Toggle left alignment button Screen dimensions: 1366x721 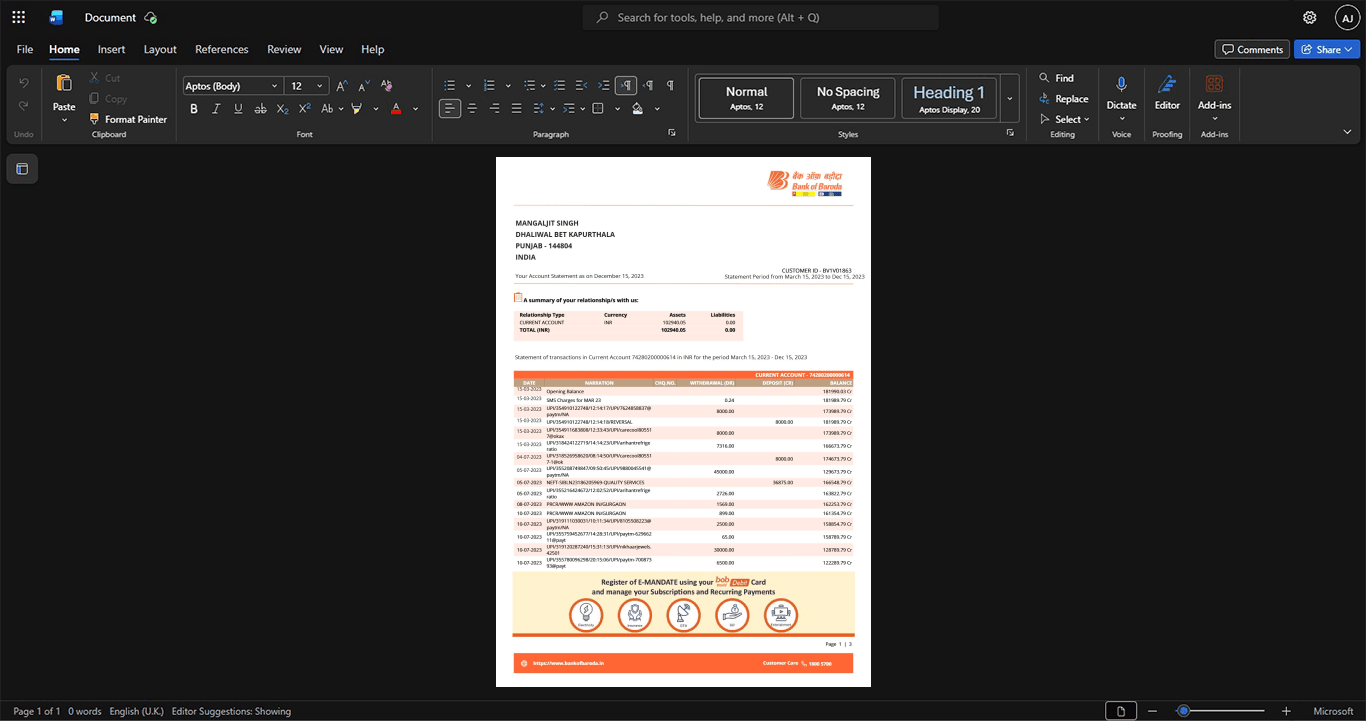450,108
